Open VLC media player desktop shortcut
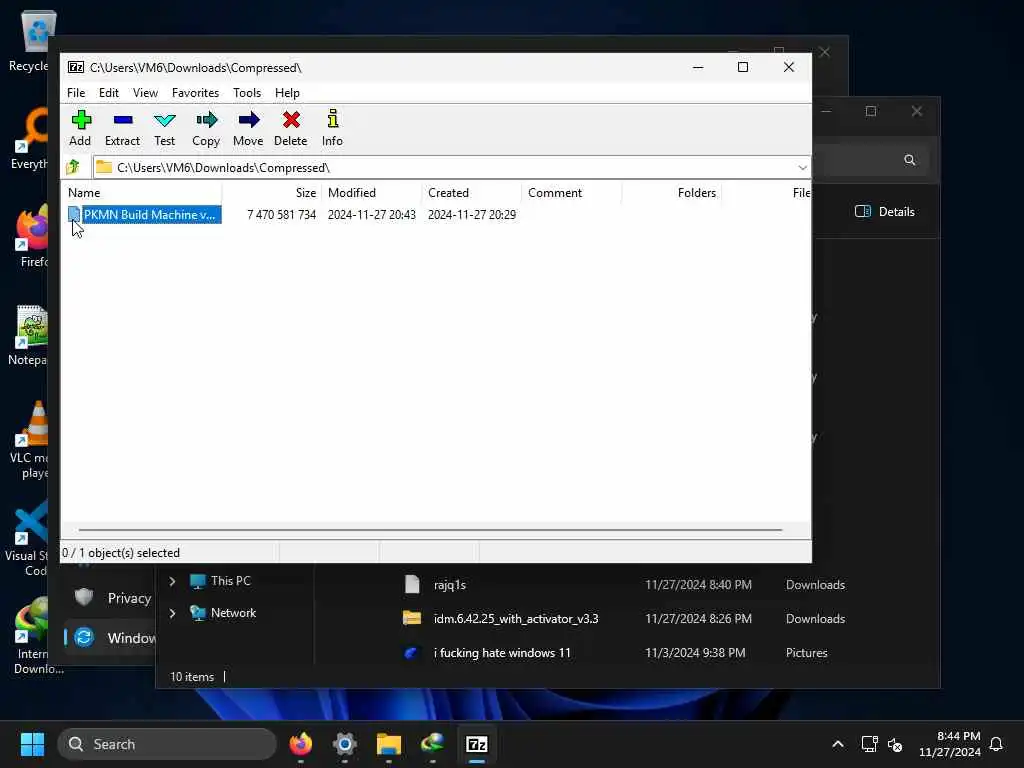The height and width of the screenshot is (768, 1024). (x=30, y=440)
